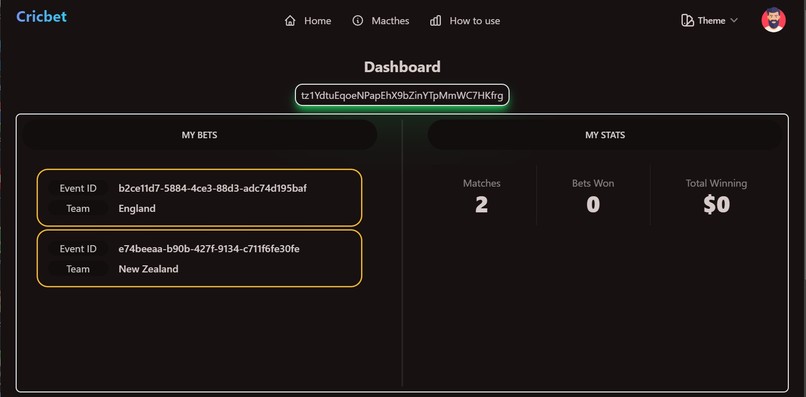Click the MY BETS header bar
The height and width of the screenshot is (397, 806).
(199, 135)
